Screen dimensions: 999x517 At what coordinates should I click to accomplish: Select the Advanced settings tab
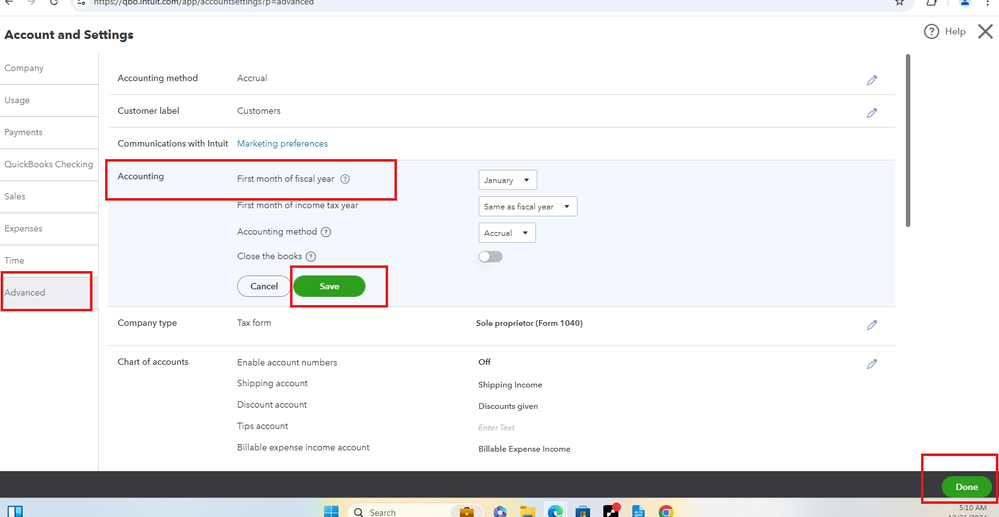49,293
